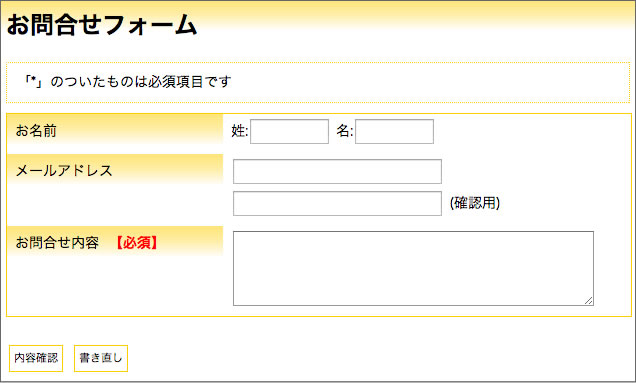The height and width of the screenshot is (383, 636).
Task: Click the お名前 label
Action: pos(36,131)
